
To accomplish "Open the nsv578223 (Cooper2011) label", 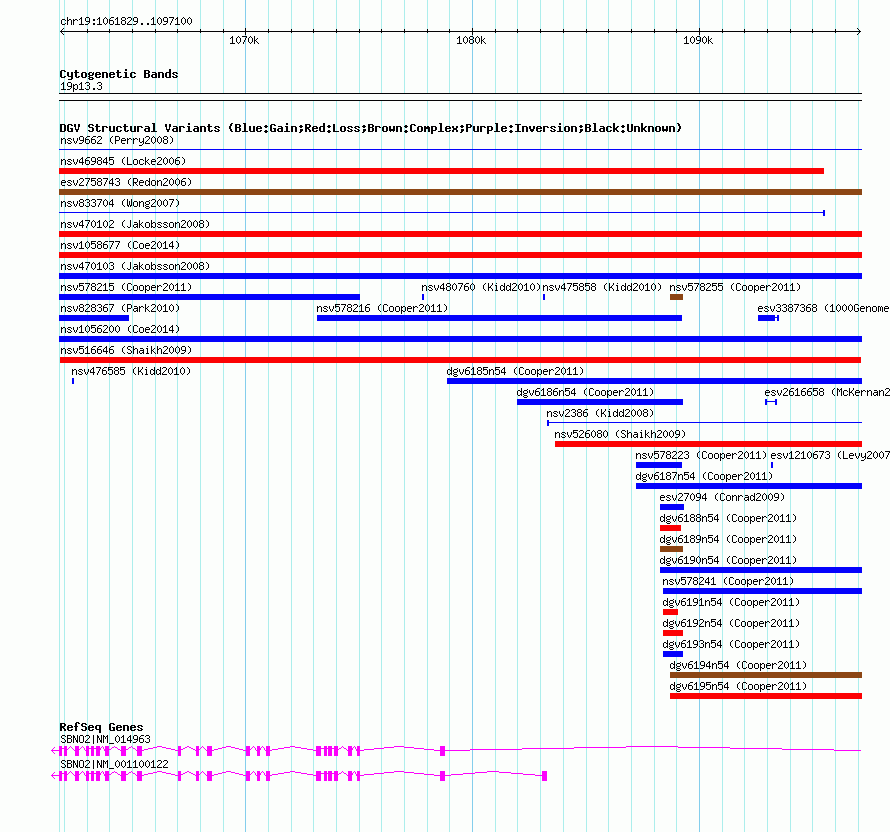I will (x=701, y=455).
